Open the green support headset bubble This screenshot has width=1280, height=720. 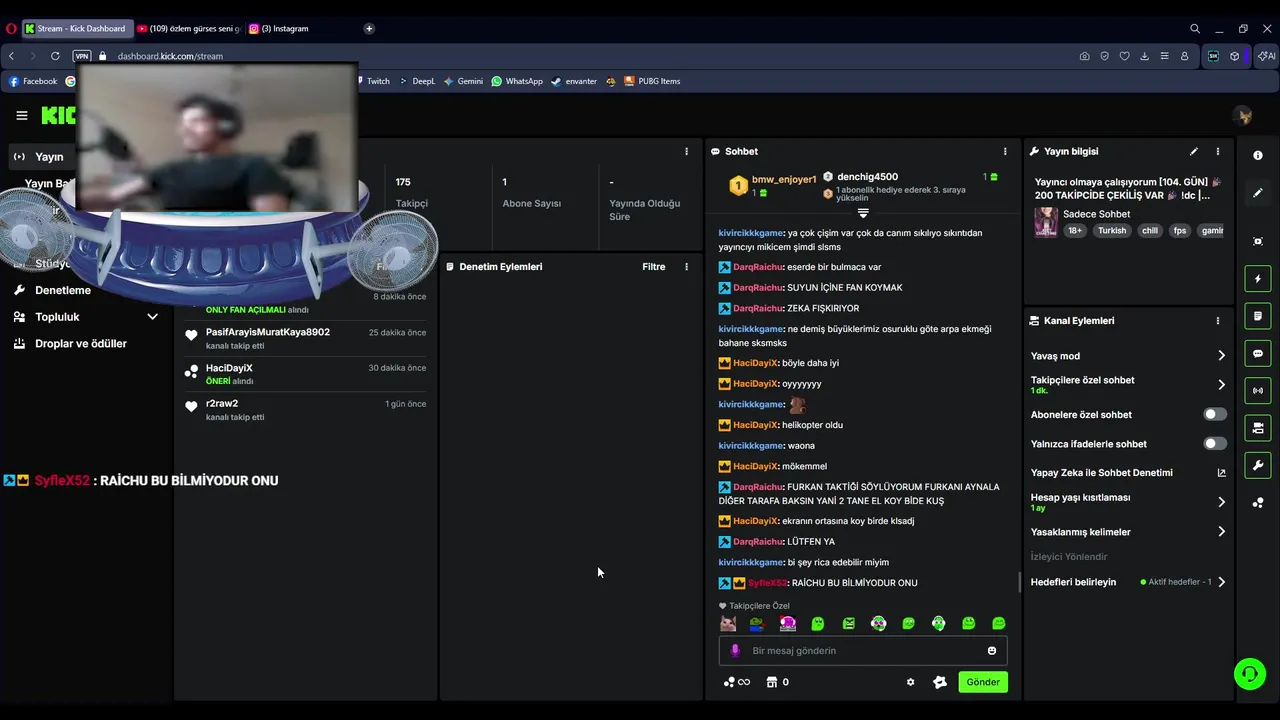[1249, 674]
